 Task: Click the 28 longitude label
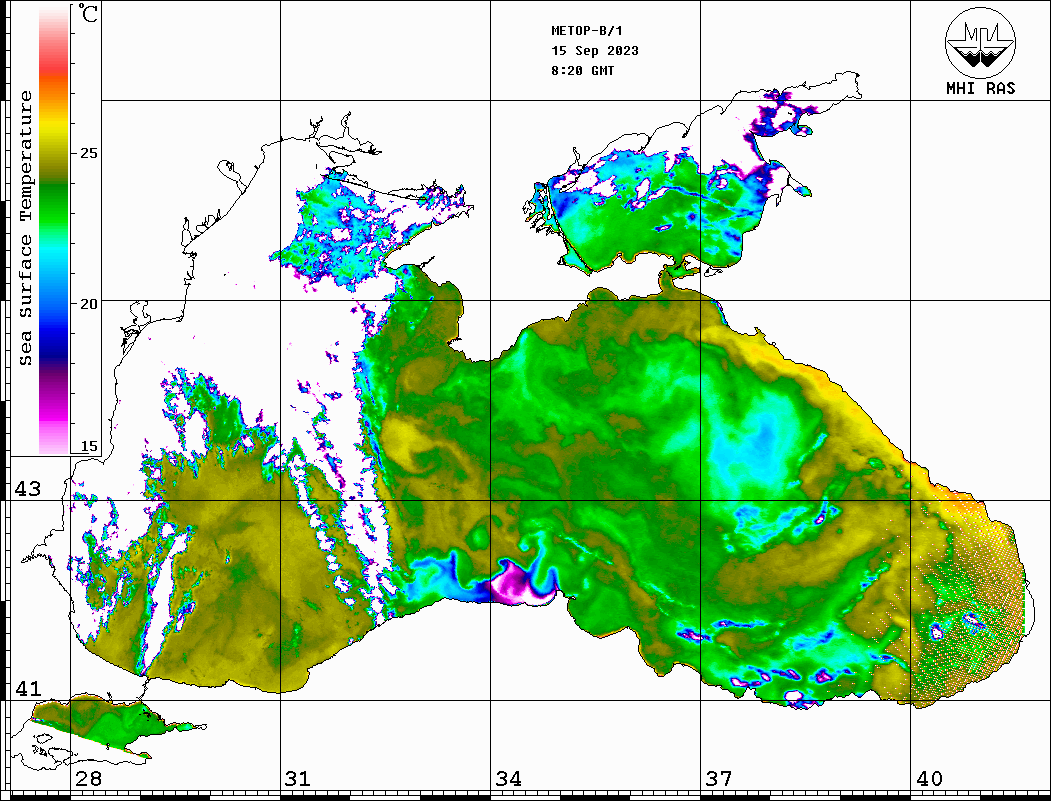click(x=88, y=779)
